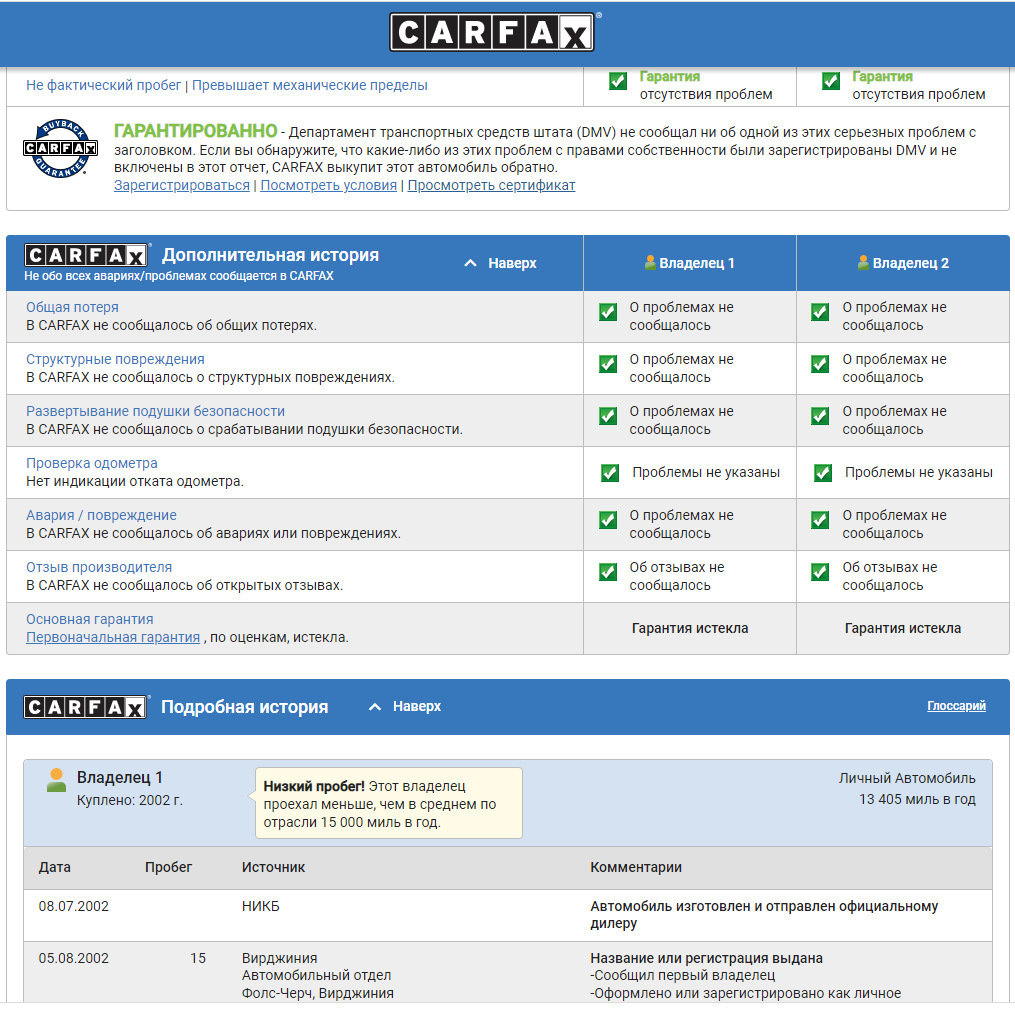Click Структурные повреждения checkmark for Владелец 1
Screen dimensions: 1015x1009
(608, 364)
